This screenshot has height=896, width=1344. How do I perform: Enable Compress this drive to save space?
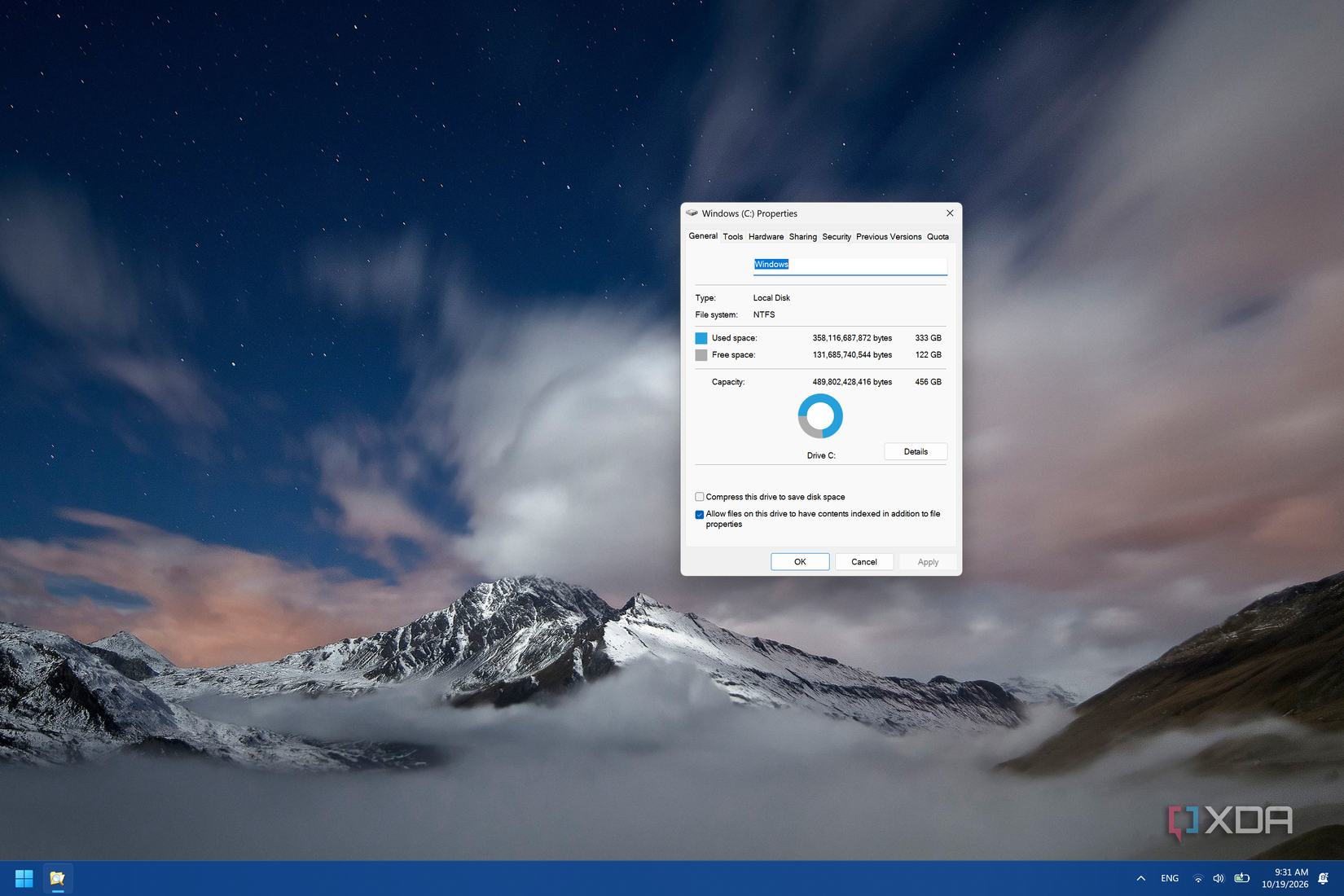point(700,497)
